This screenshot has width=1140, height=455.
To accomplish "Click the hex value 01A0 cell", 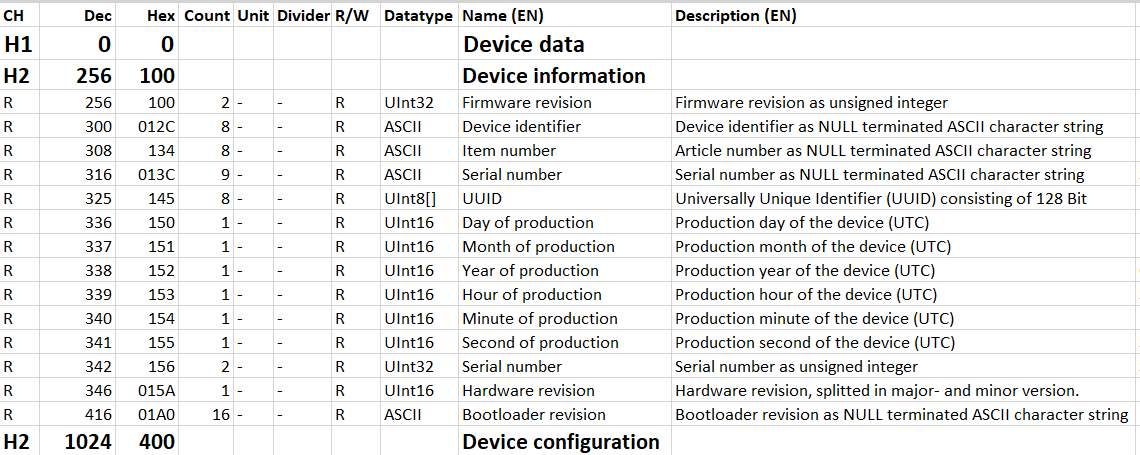I will pos(156,415).
